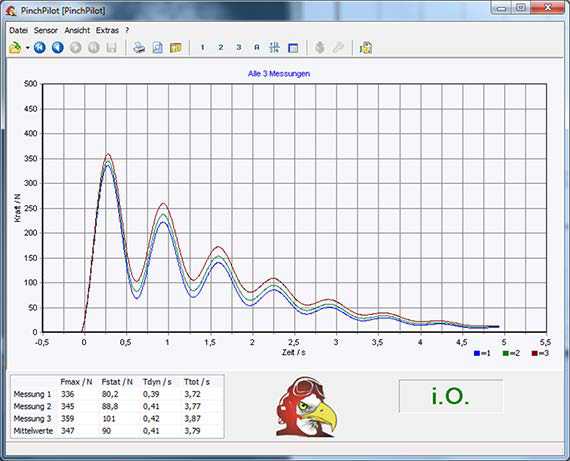Show measurement 2 curve via toolbar
570x461 pixels.
tap(221, 48)
